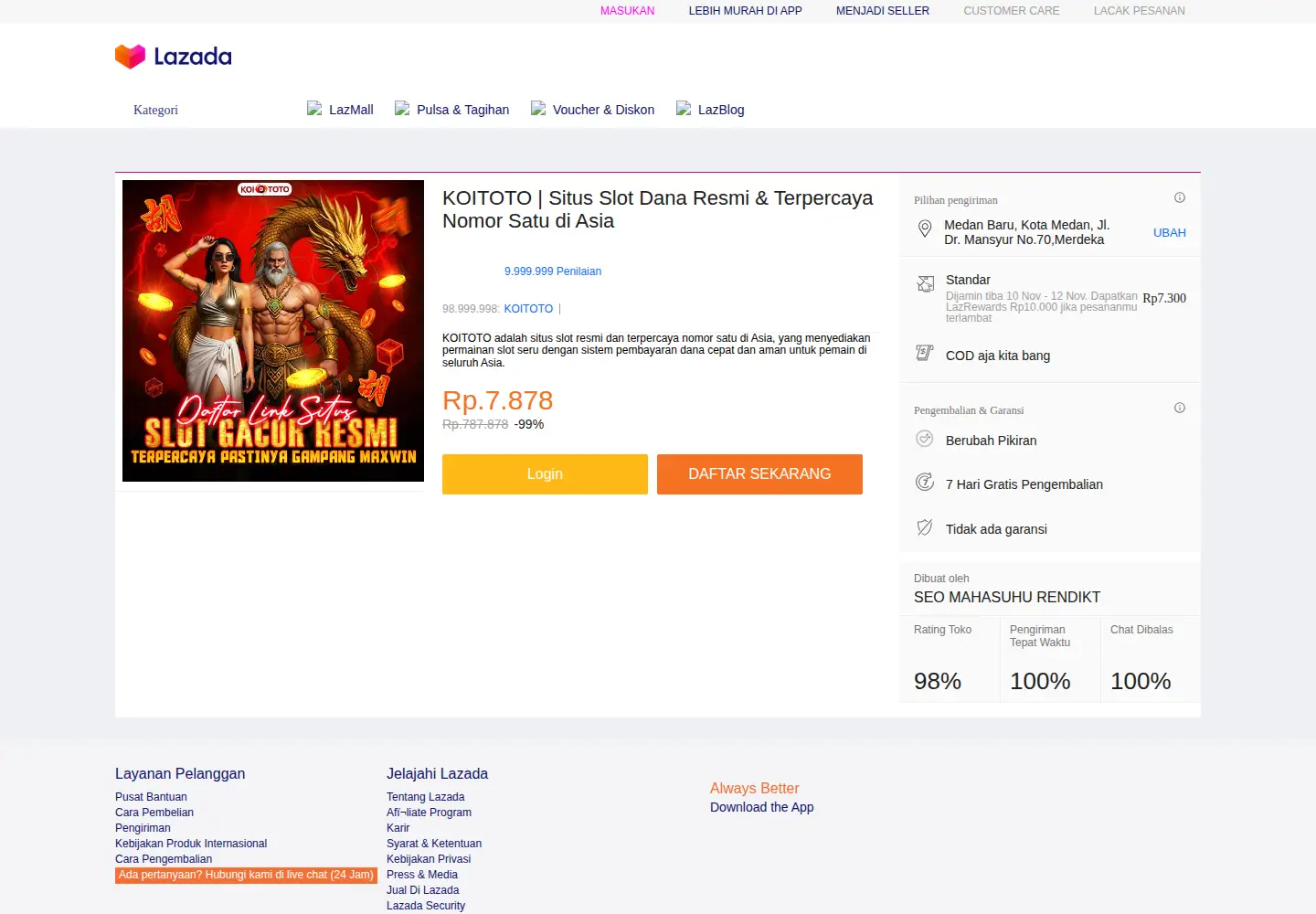Open the Pengembalian & Garansi info icon
The width and height of the screenshot is (1316, 914).
pyautogui.click(x=1180, y=408)
